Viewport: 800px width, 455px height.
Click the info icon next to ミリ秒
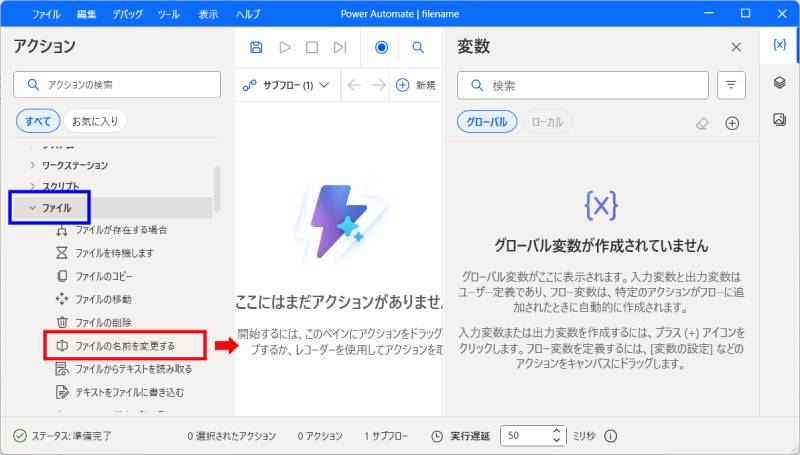click(x=610, y=436)
